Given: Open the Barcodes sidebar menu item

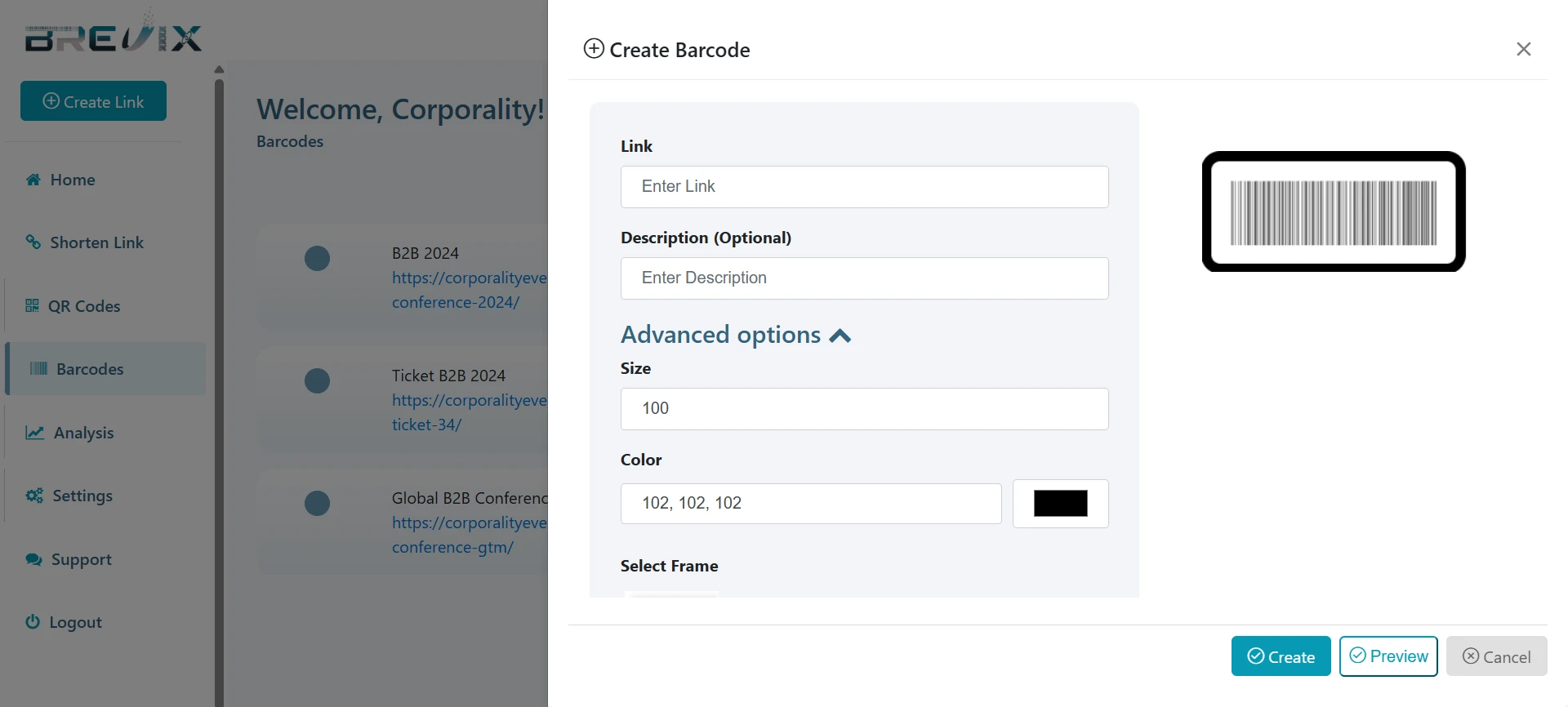Looking at the screenshot, I should coord(90,369).
